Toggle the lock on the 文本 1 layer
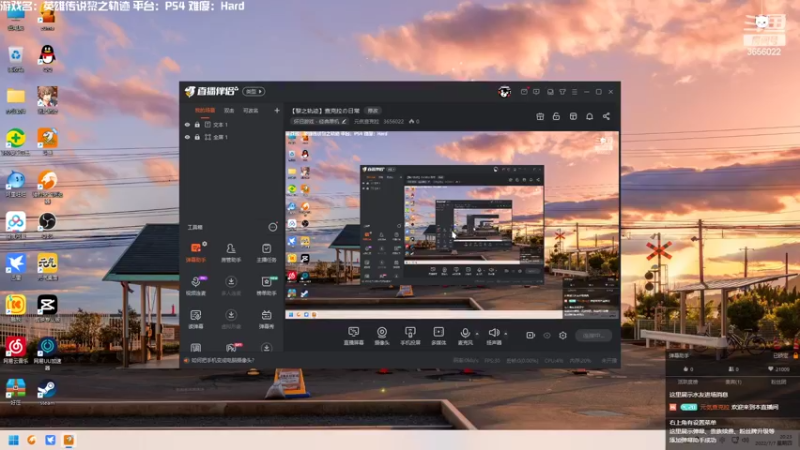This screenshot has height=450, width=800. point(197,124)
